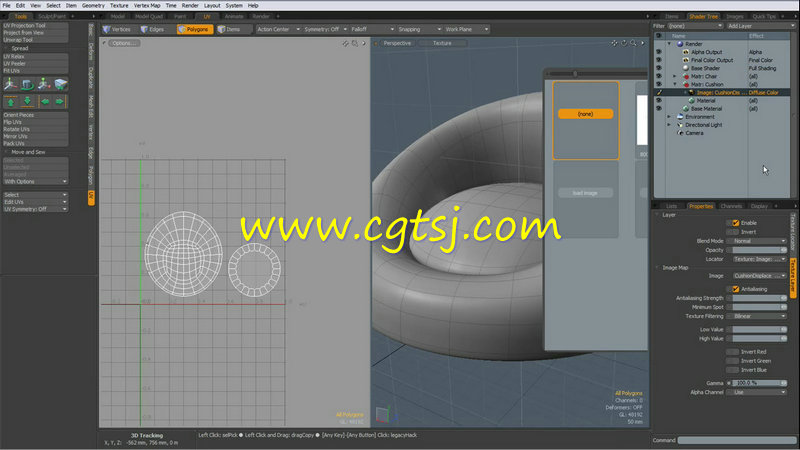Image resolution: width=800 pixels, height=450 pixels.
Task: Click the Unwrap Tool button
Action: point(35,40)
